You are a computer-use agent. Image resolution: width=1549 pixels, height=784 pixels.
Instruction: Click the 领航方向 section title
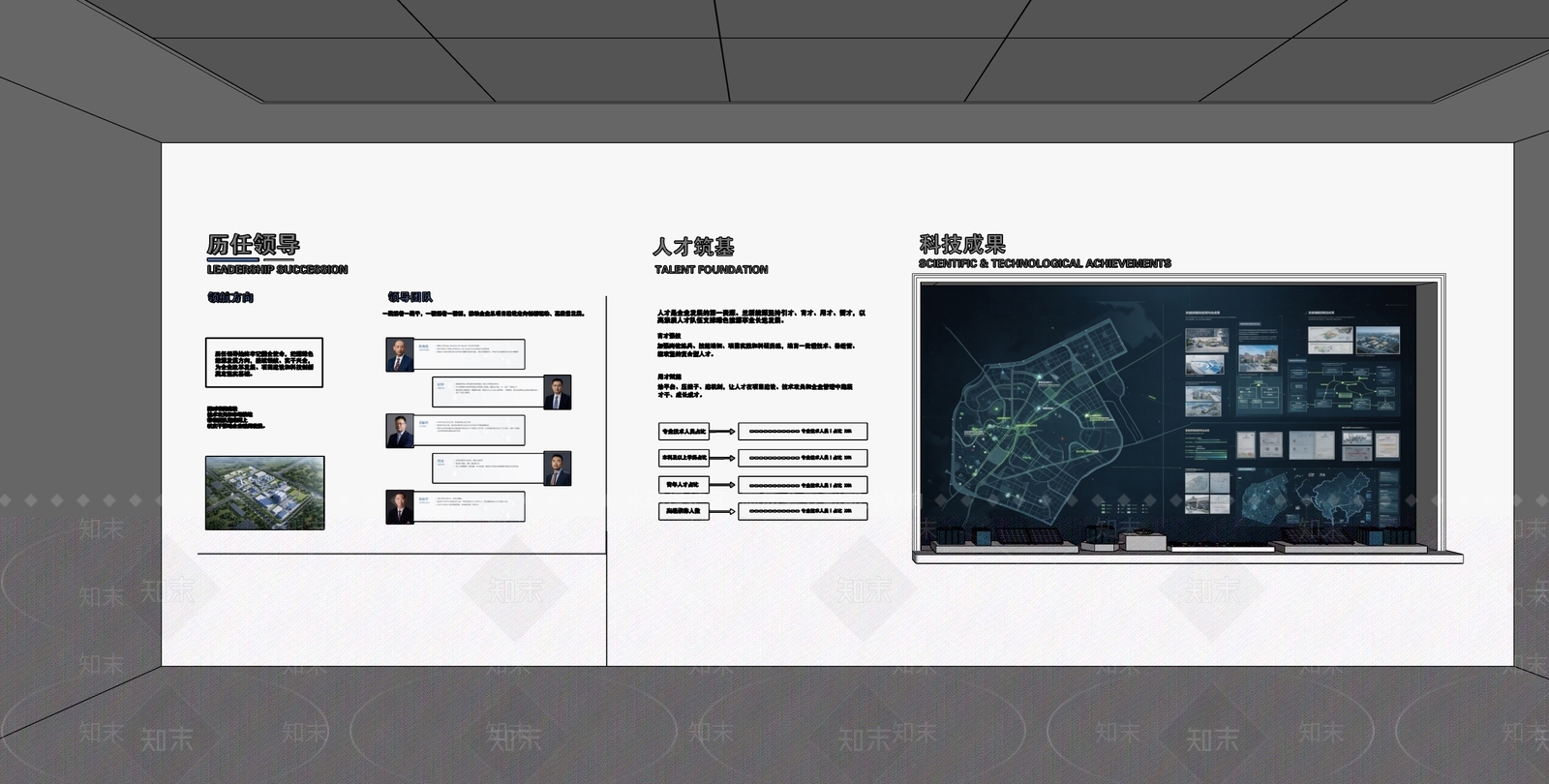[x=230, y=298]
